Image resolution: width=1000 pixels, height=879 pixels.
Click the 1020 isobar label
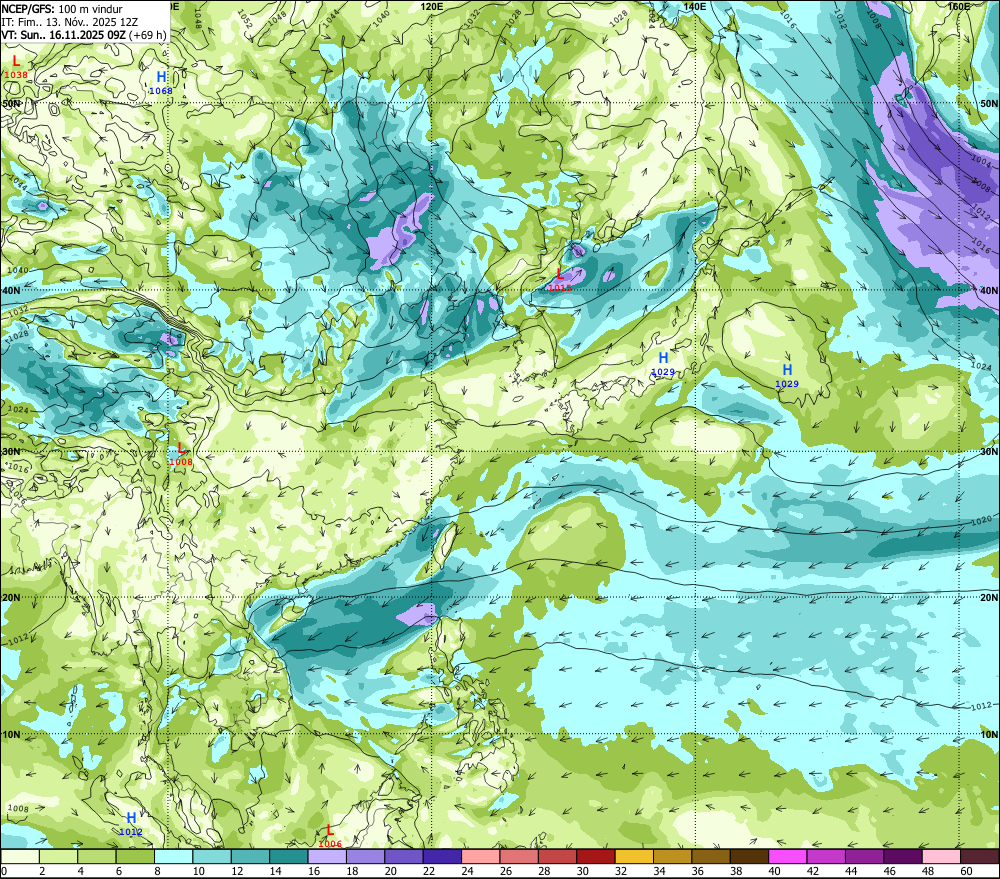click(981, 521)
